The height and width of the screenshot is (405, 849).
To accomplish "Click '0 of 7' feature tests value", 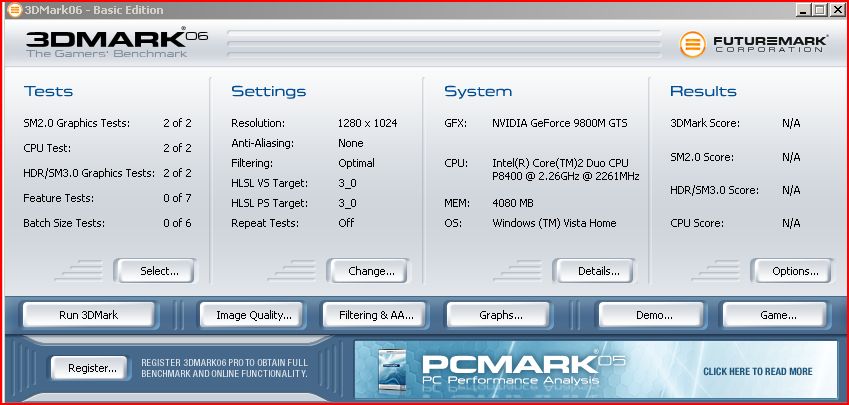I will pos(177,198).
